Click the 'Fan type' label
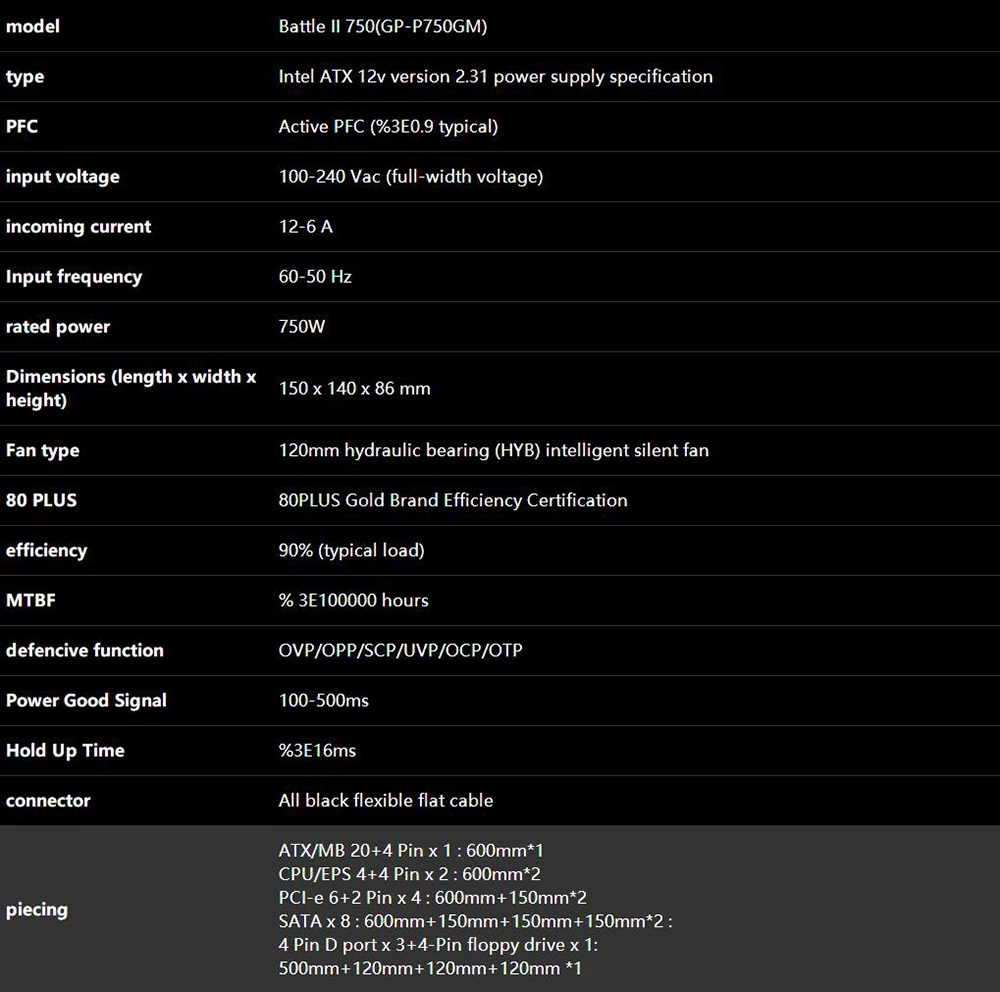Viewport: 1000px width, 992px height. (42, 450)
